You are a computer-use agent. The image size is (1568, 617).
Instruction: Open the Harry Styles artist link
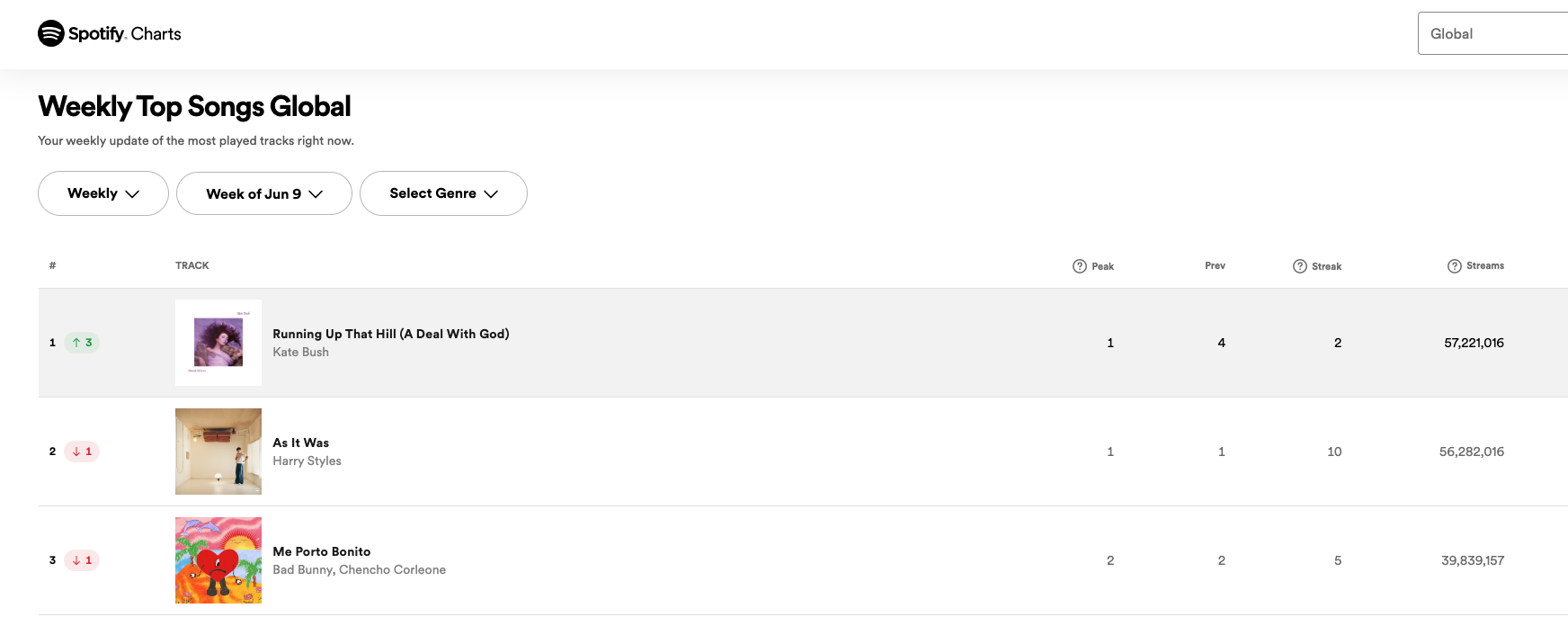307,461
